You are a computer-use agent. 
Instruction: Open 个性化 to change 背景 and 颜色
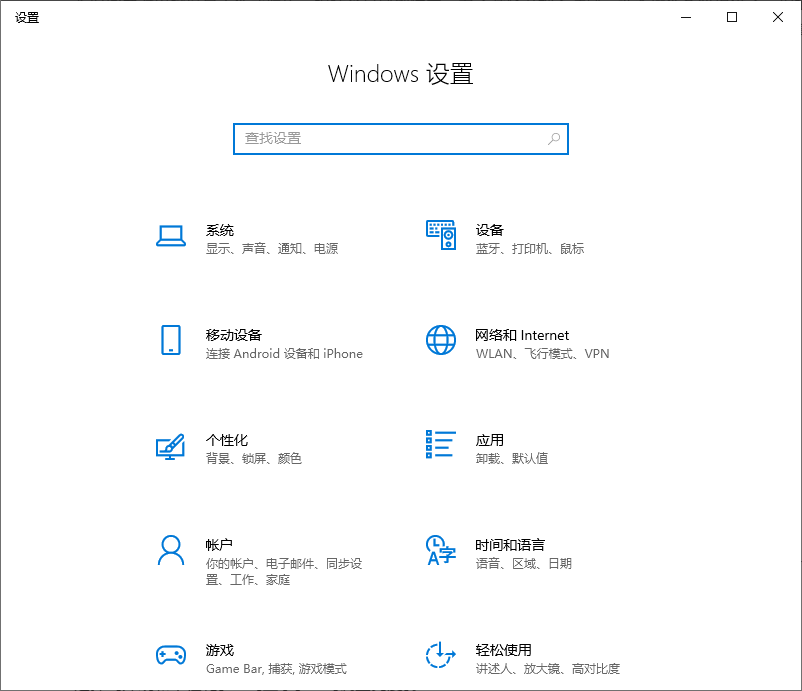coord(230,448)
